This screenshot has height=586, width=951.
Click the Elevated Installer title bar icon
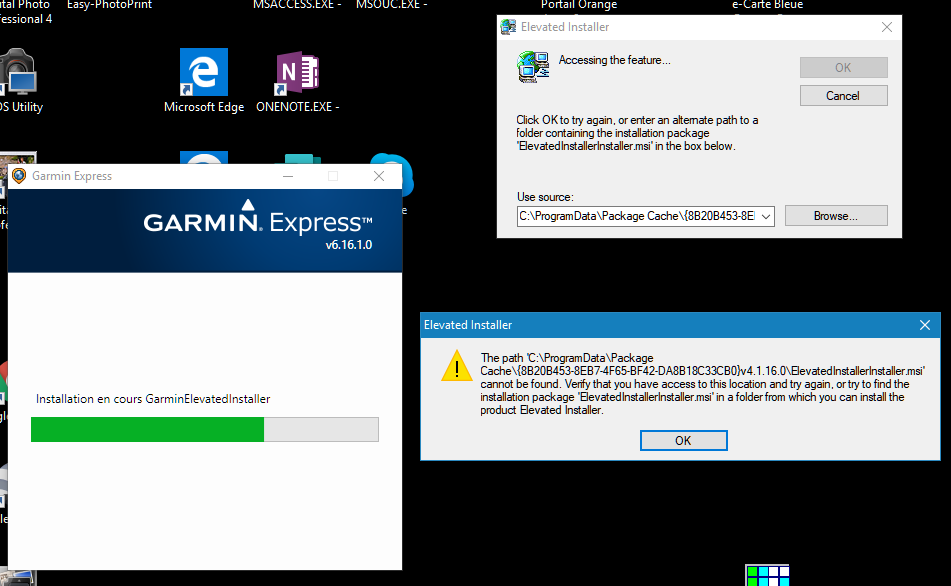(508, 27)
